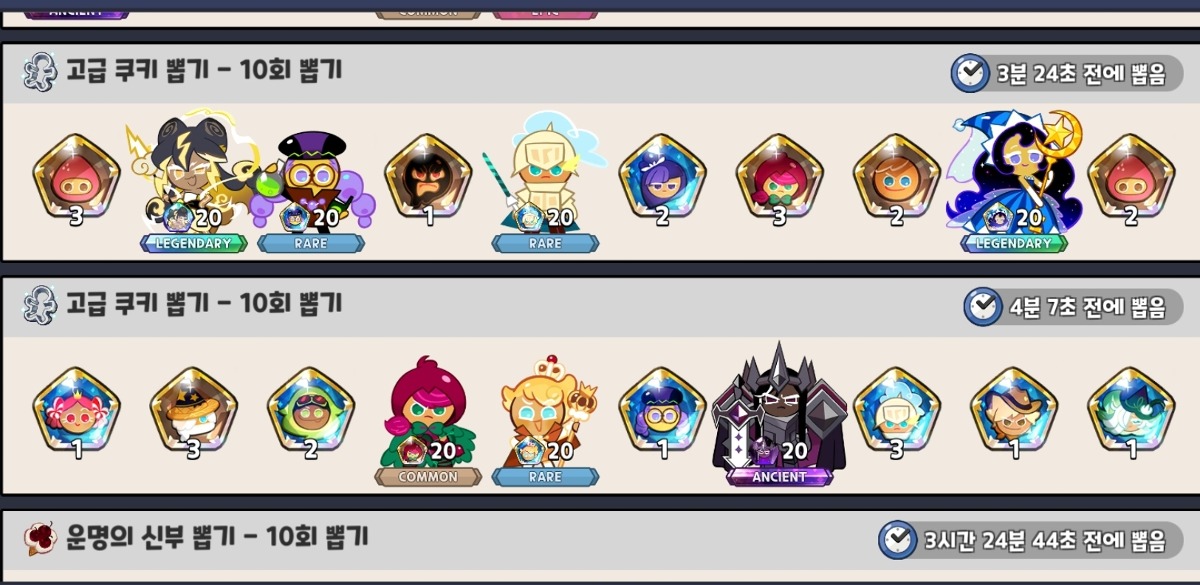Open the 운명의 신부 뽑기 - 10회 뽑기 record header

tap(600, 540)
